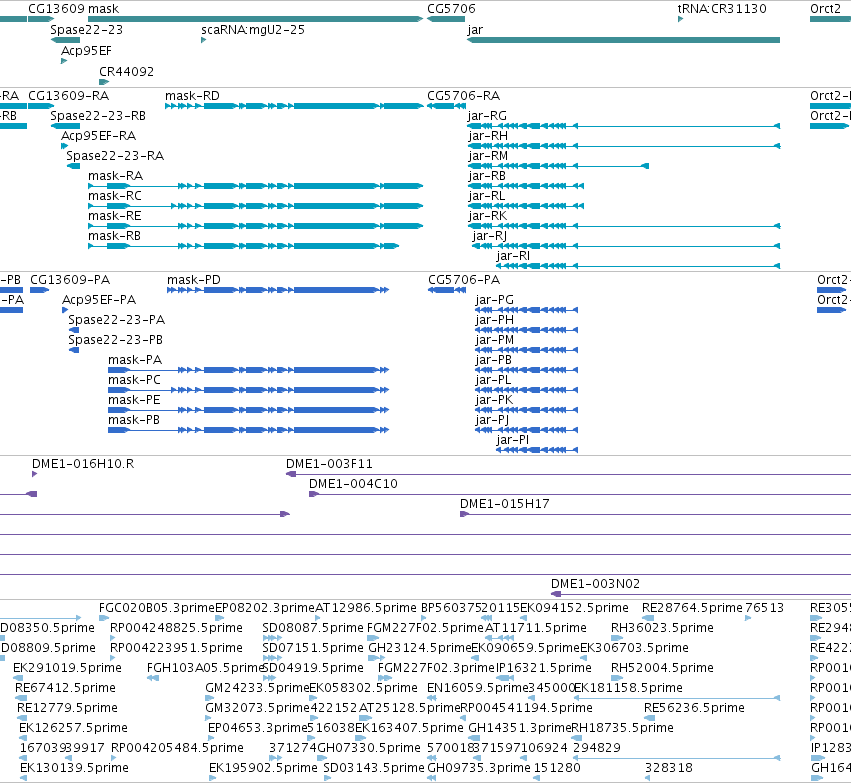Image resolution: width=851 pixels, height=783 pixels.
Task: Select the RE67412.5prime EST label
Action: coord(65,689)
